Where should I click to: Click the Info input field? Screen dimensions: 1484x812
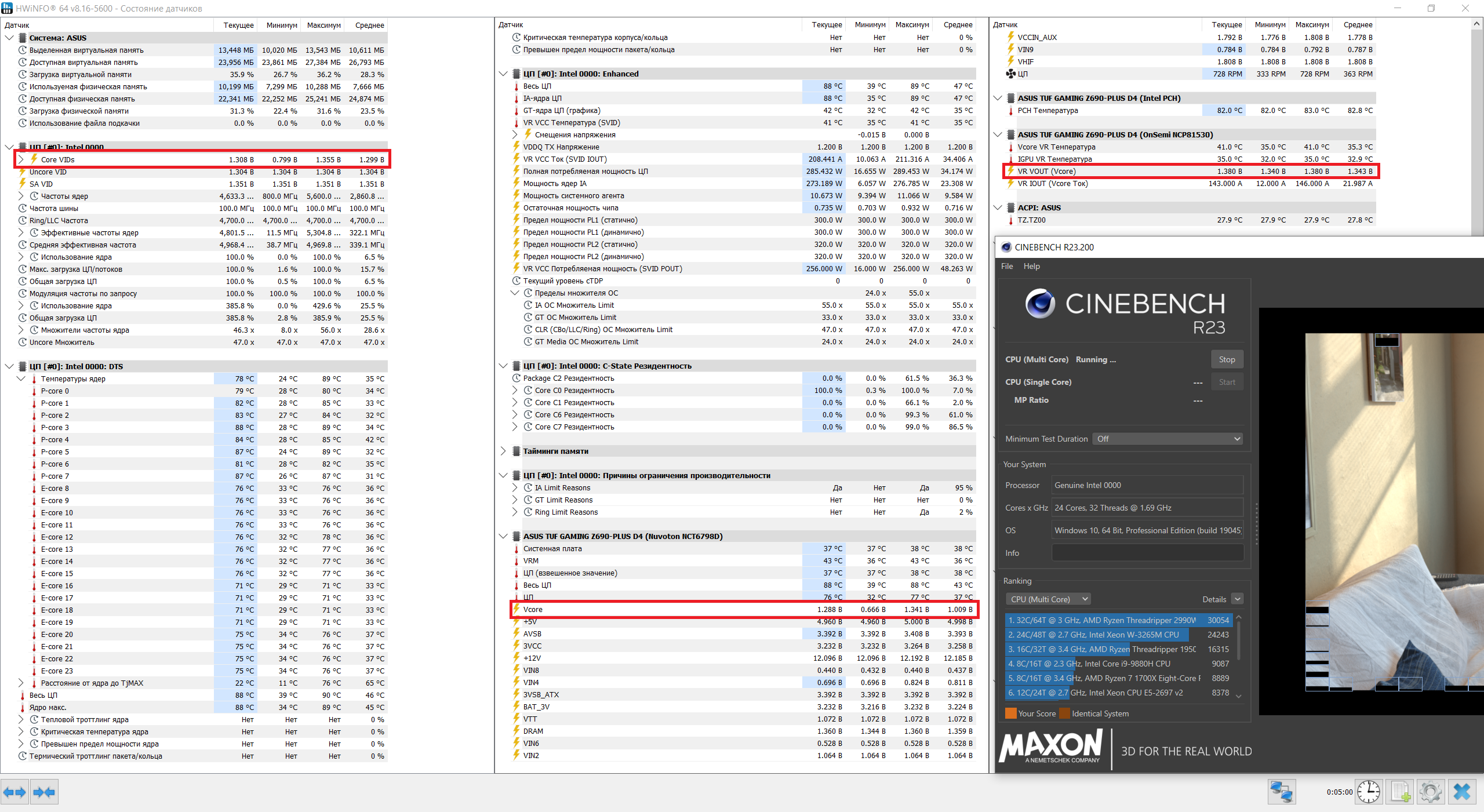(1147, 553)
